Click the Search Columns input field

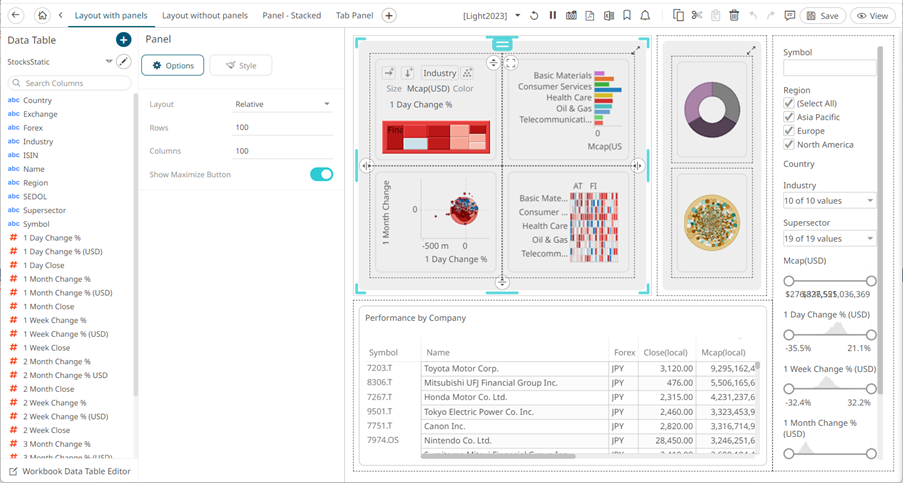[70, 83]
